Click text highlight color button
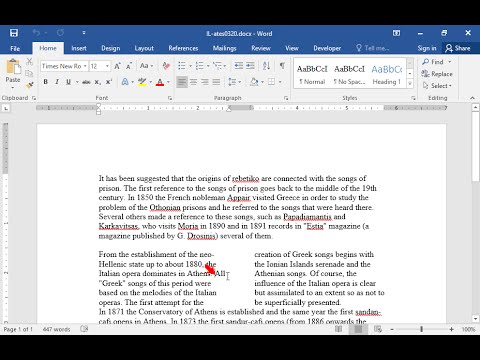The image size is (480, 360). [x=142, y=82]
